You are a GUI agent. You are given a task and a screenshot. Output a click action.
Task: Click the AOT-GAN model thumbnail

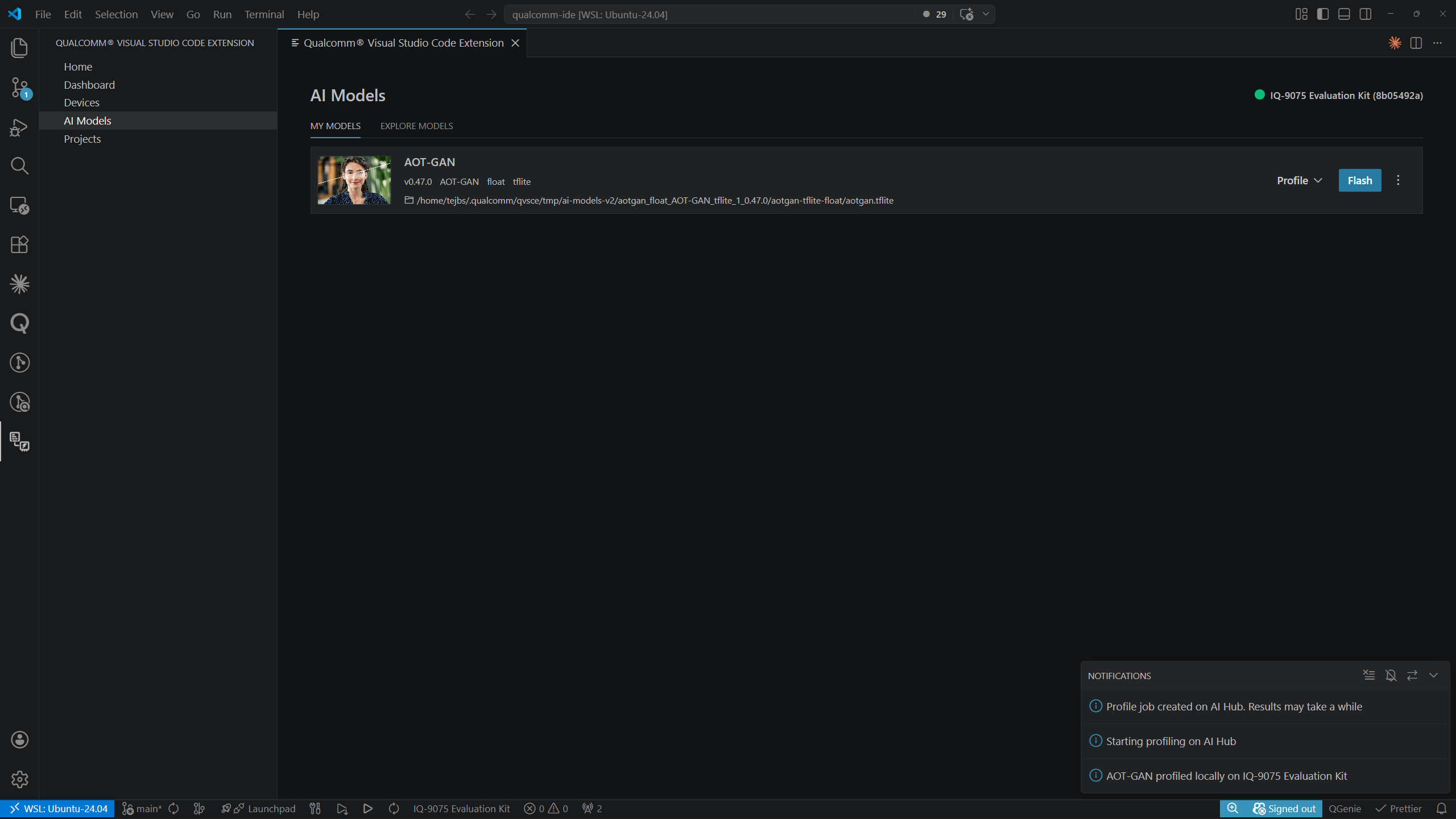[354, 180]
